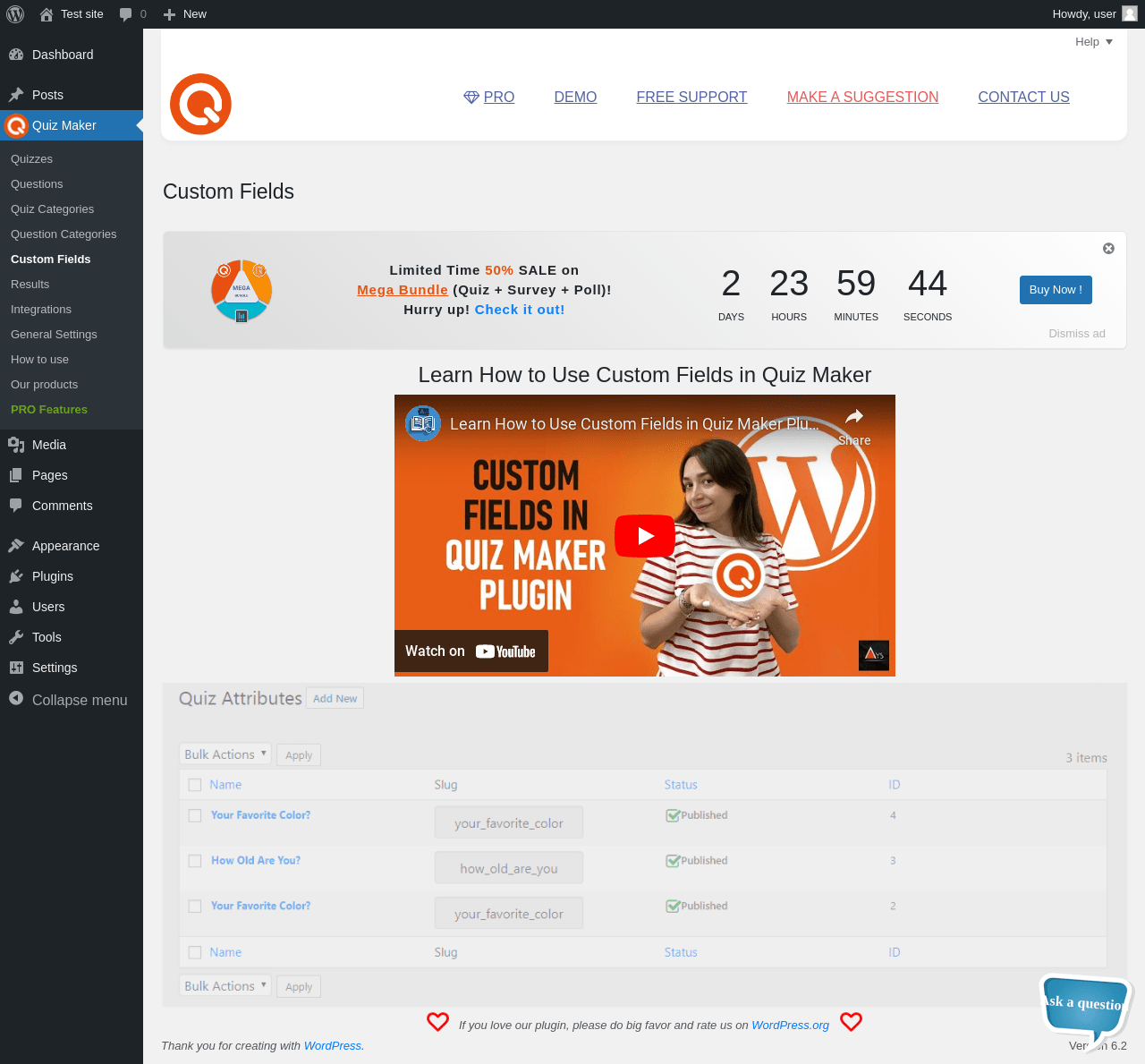Play the Custom Fields YouTube video
Image resolution: width=1145 pixels, height=1064 pixels.
645,535
